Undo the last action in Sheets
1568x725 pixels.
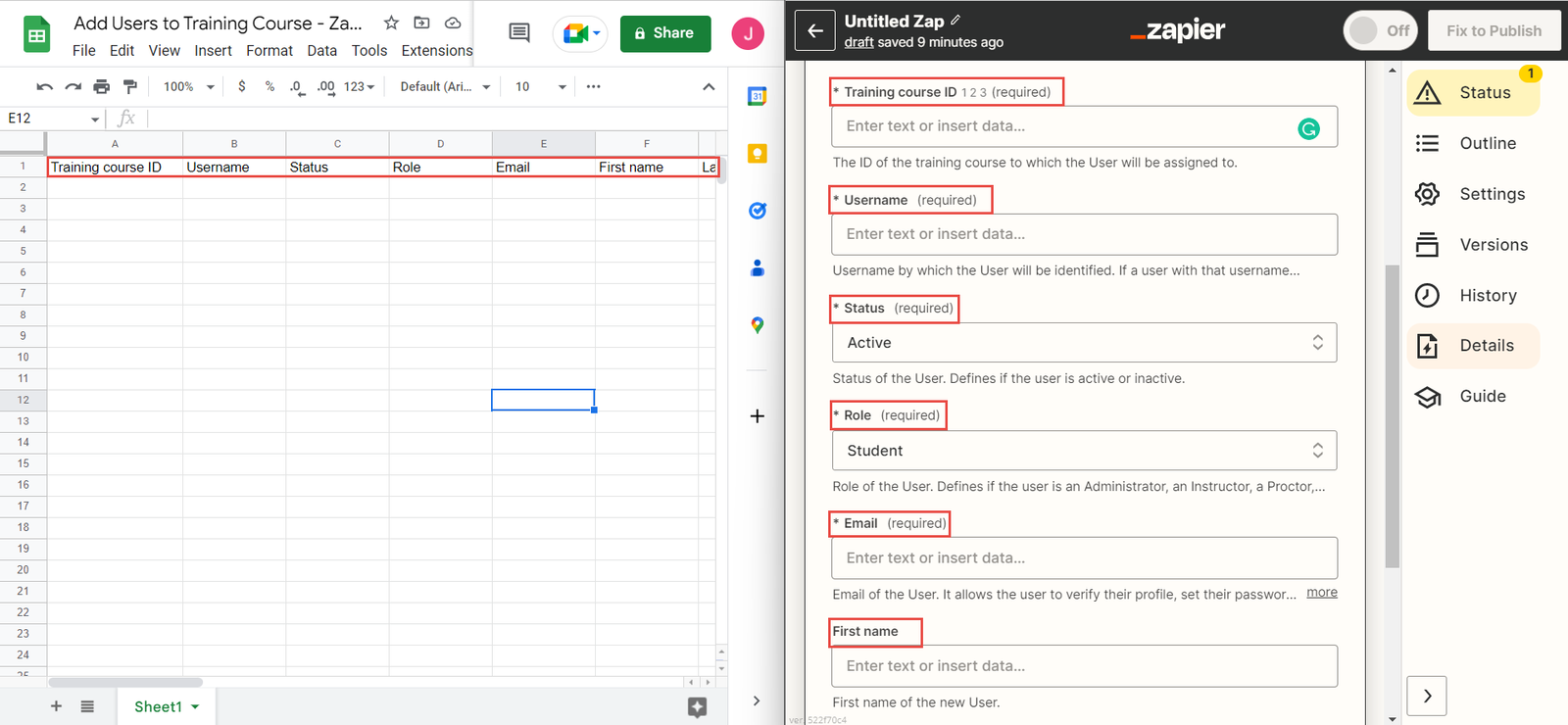[44, 87]
